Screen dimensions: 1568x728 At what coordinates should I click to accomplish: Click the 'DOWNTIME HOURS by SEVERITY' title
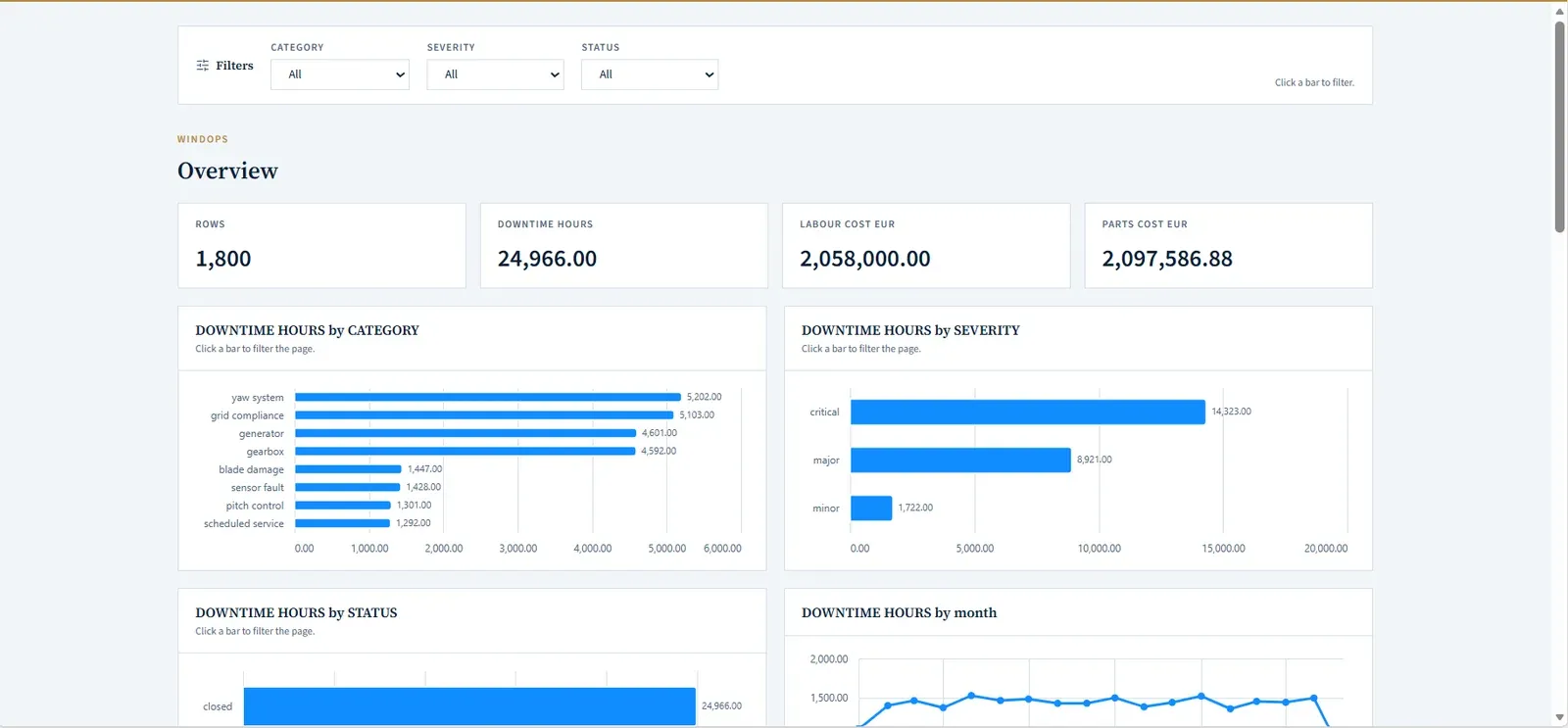point(910,330)
